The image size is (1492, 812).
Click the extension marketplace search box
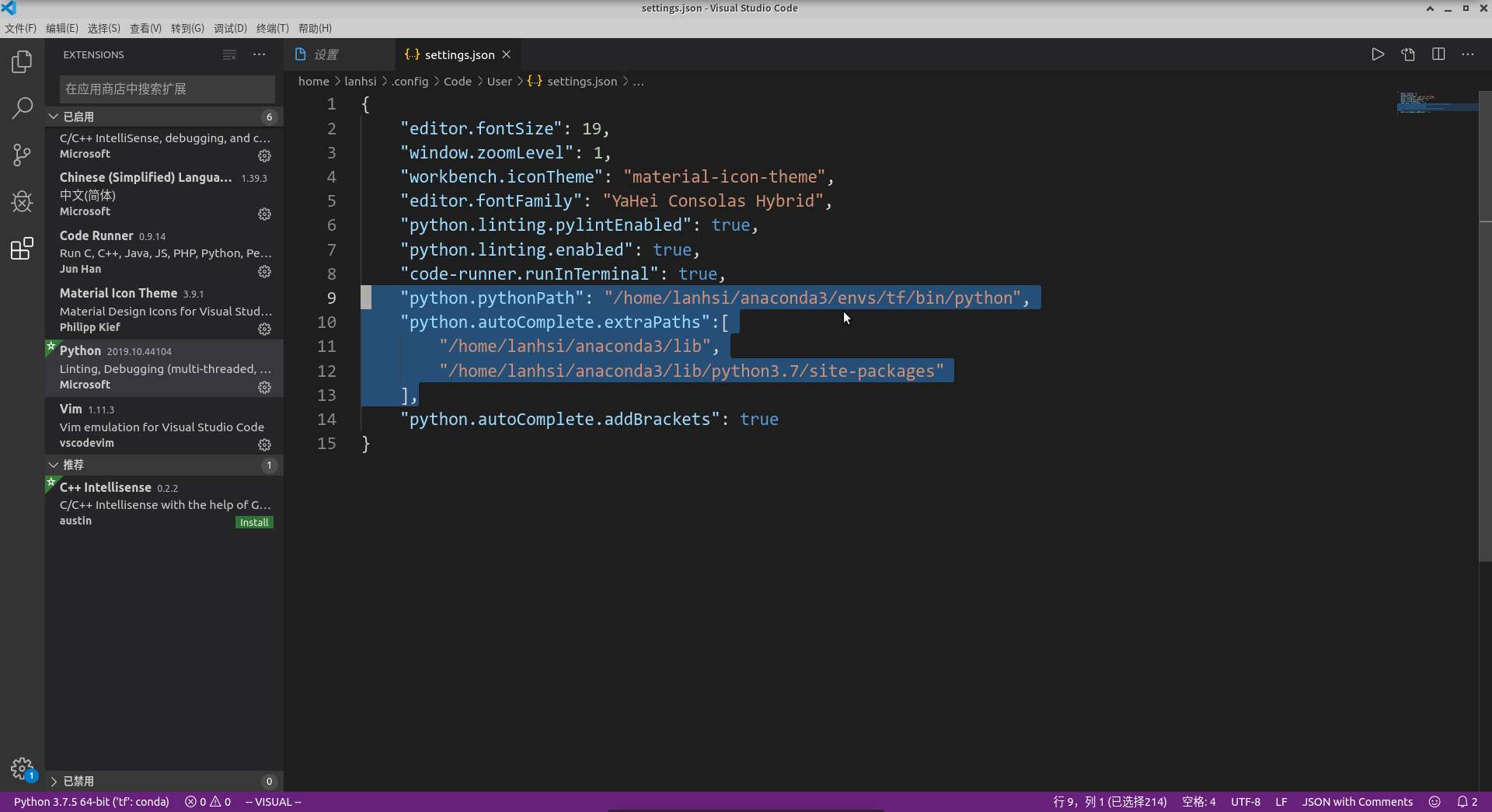pos(167,89)
